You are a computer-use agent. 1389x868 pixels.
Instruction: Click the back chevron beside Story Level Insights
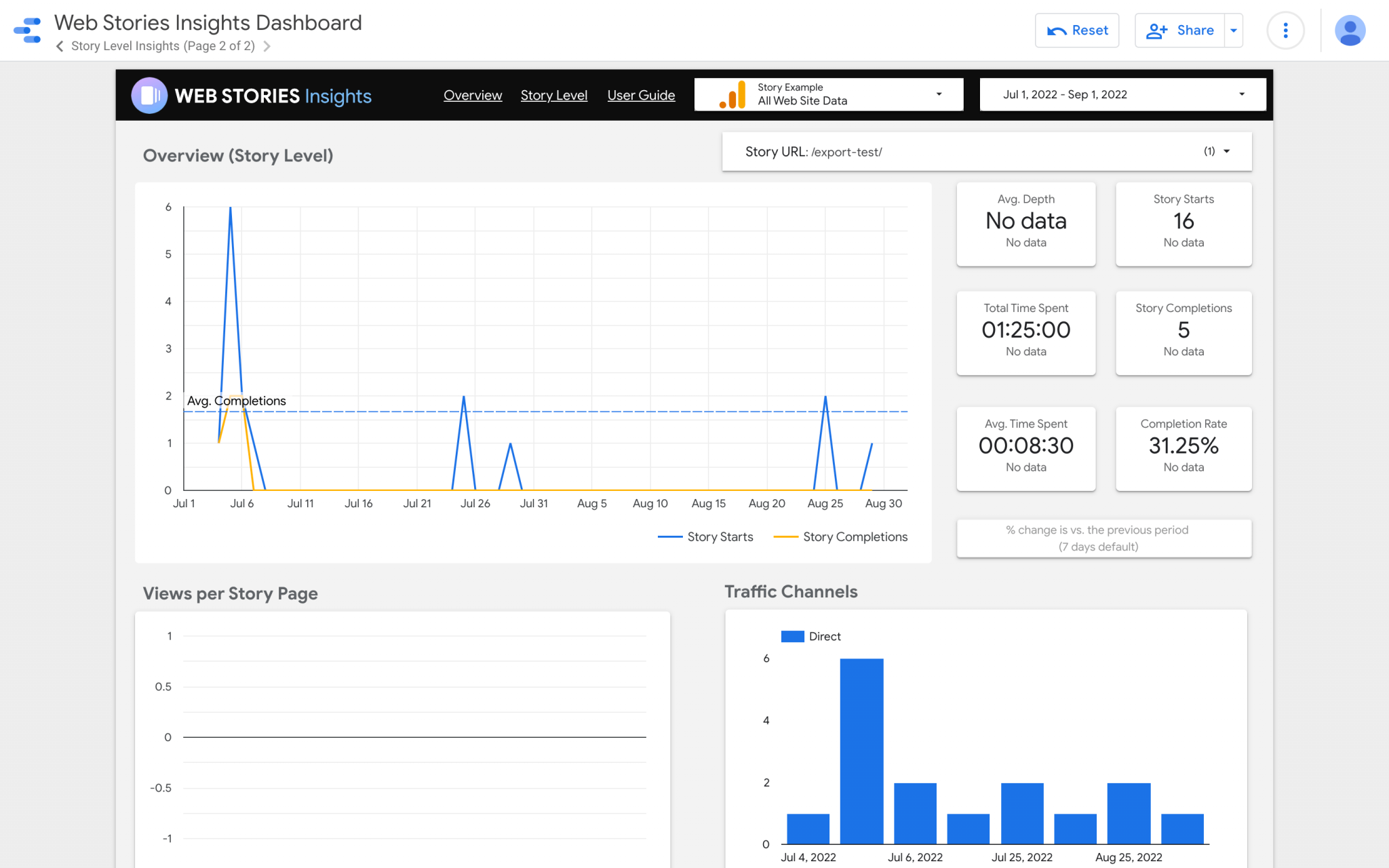click(59, 46)
